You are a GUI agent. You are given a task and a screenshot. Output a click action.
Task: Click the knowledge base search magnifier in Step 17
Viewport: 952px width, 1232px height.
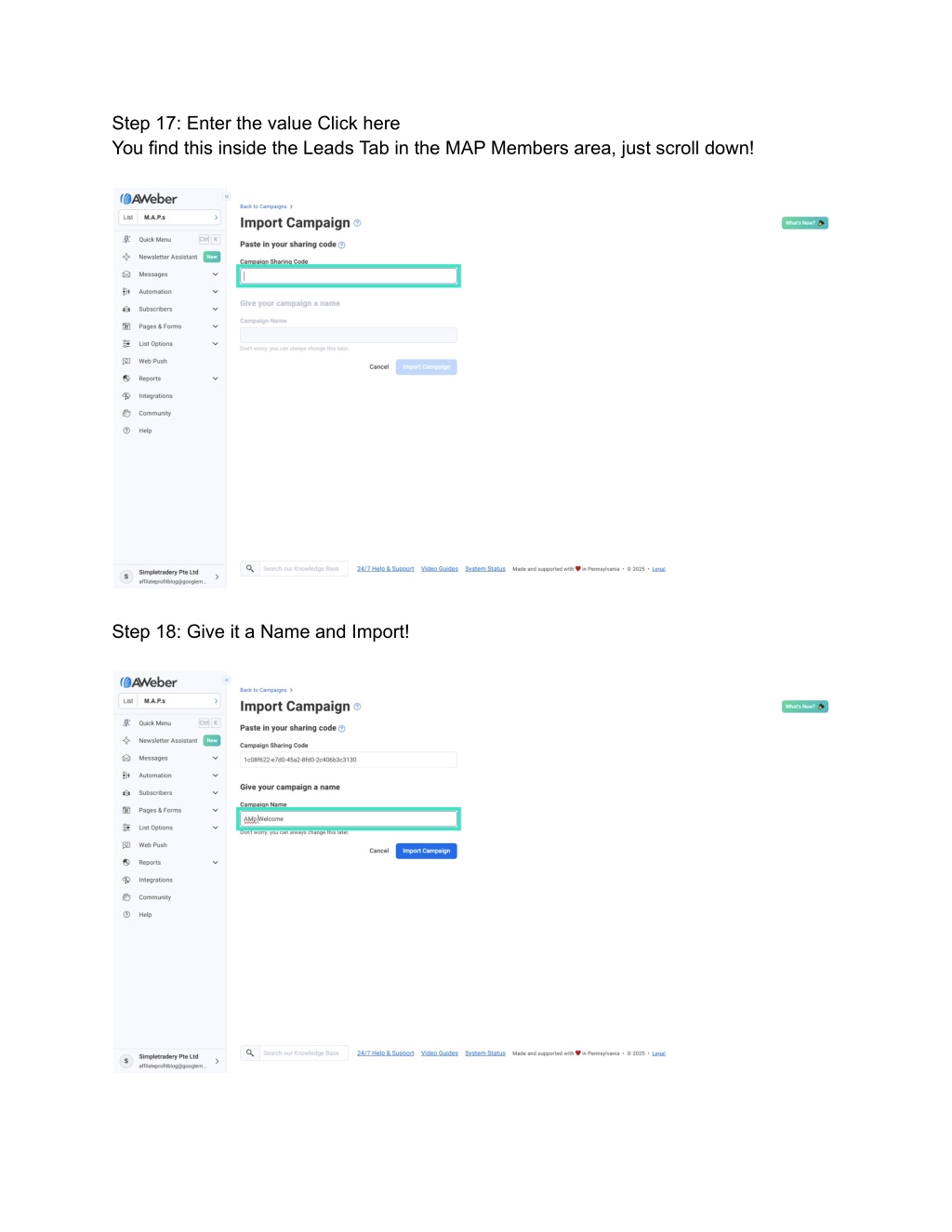pos(249,568)
